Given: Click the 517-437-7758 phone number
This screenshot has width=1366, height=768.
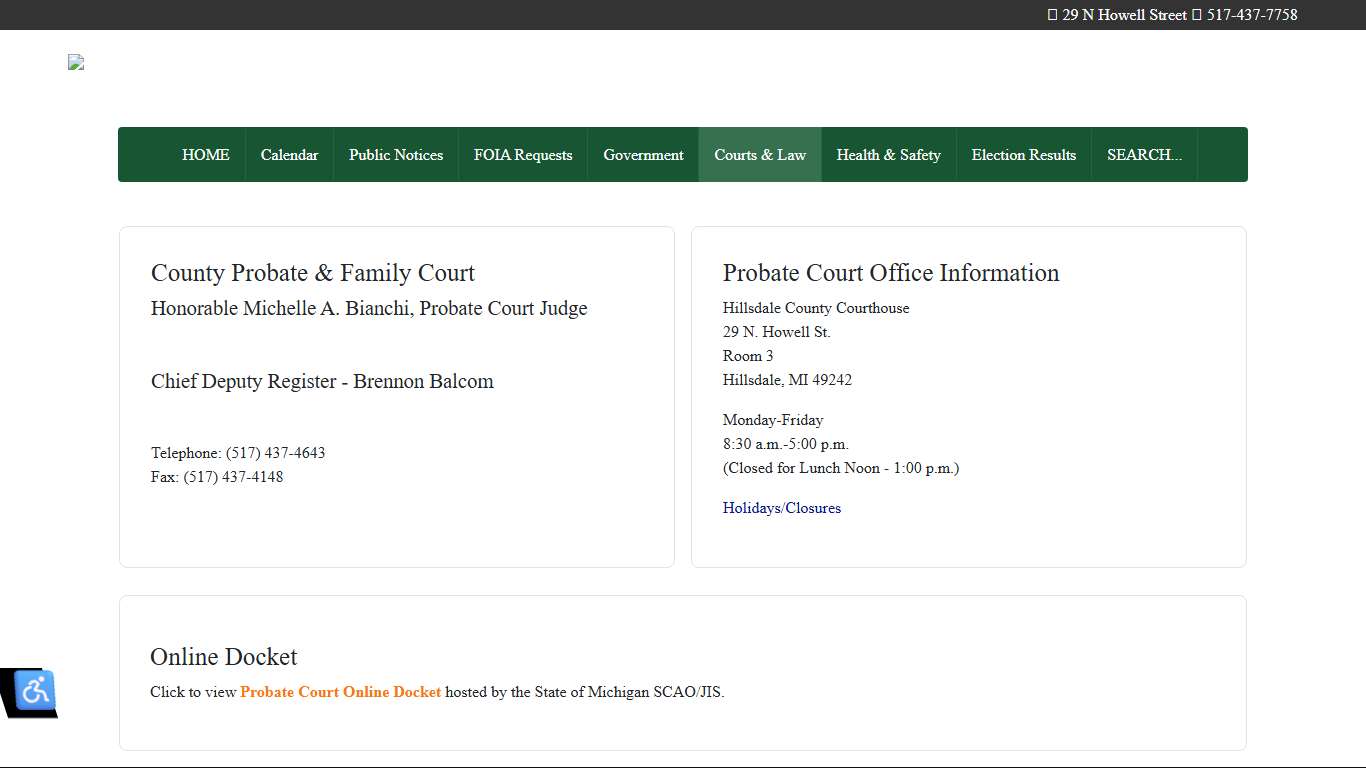Looking at the screenshot, I should pyautogui.click(x=1251, y=15).
